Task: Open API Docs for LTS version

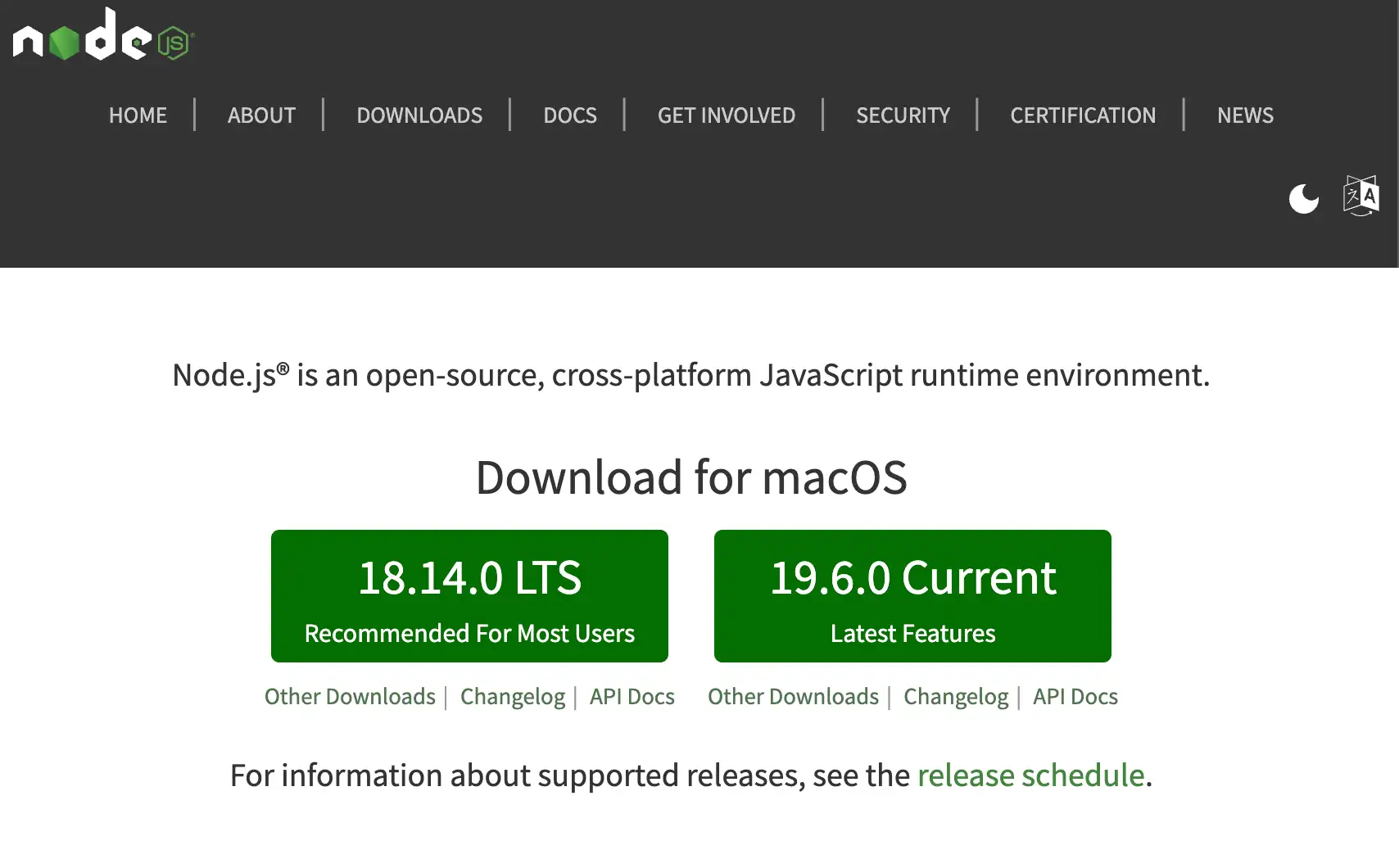Action: [x=632, y=697]
